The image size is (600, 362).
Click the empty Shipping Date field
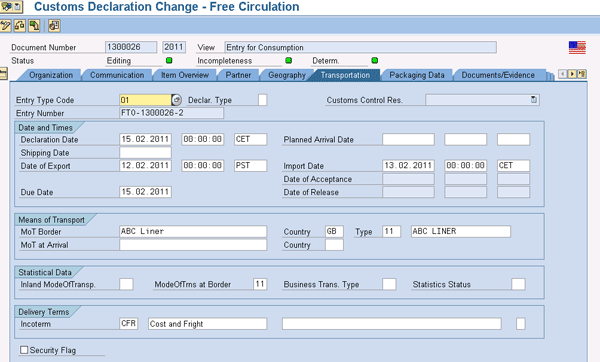click(x=145, y=153)
